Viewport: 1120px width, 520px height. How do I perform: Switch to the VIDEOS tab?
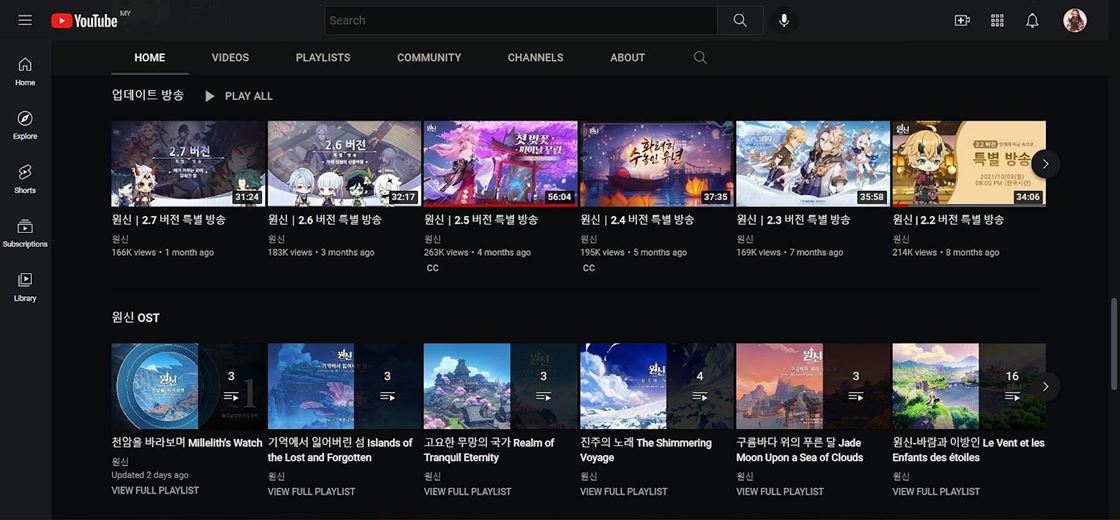point(230,58)
